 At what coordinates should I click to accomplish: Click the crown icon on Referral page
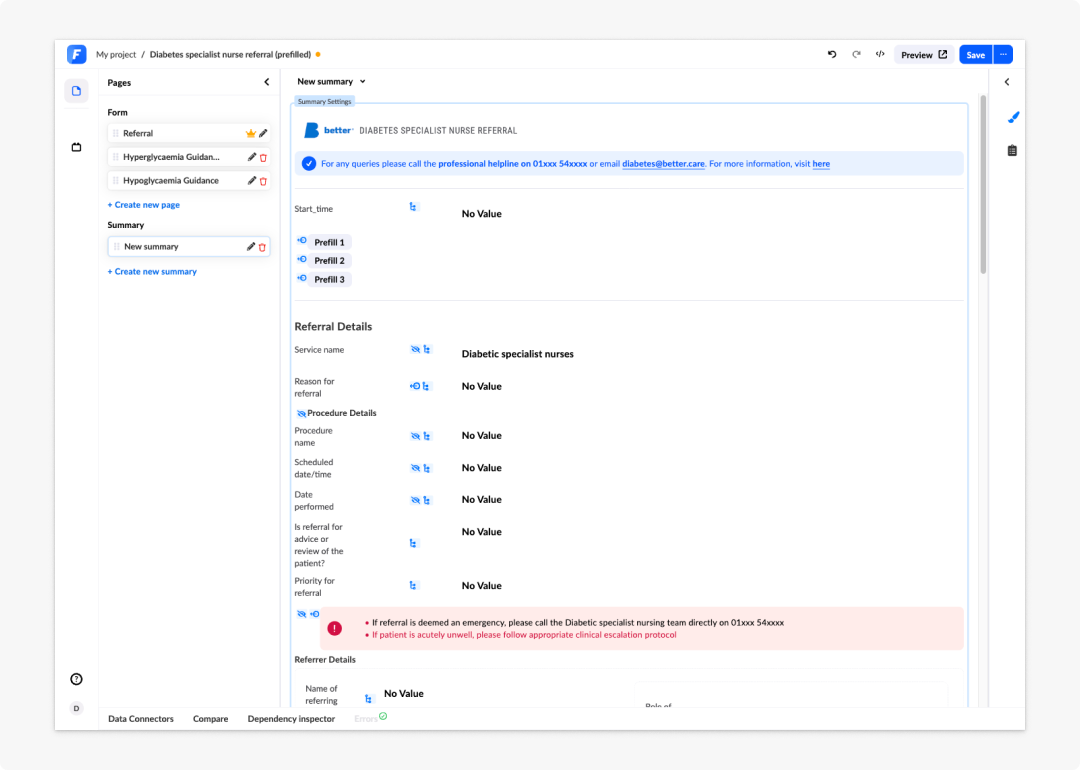click(x=251, y=134)
